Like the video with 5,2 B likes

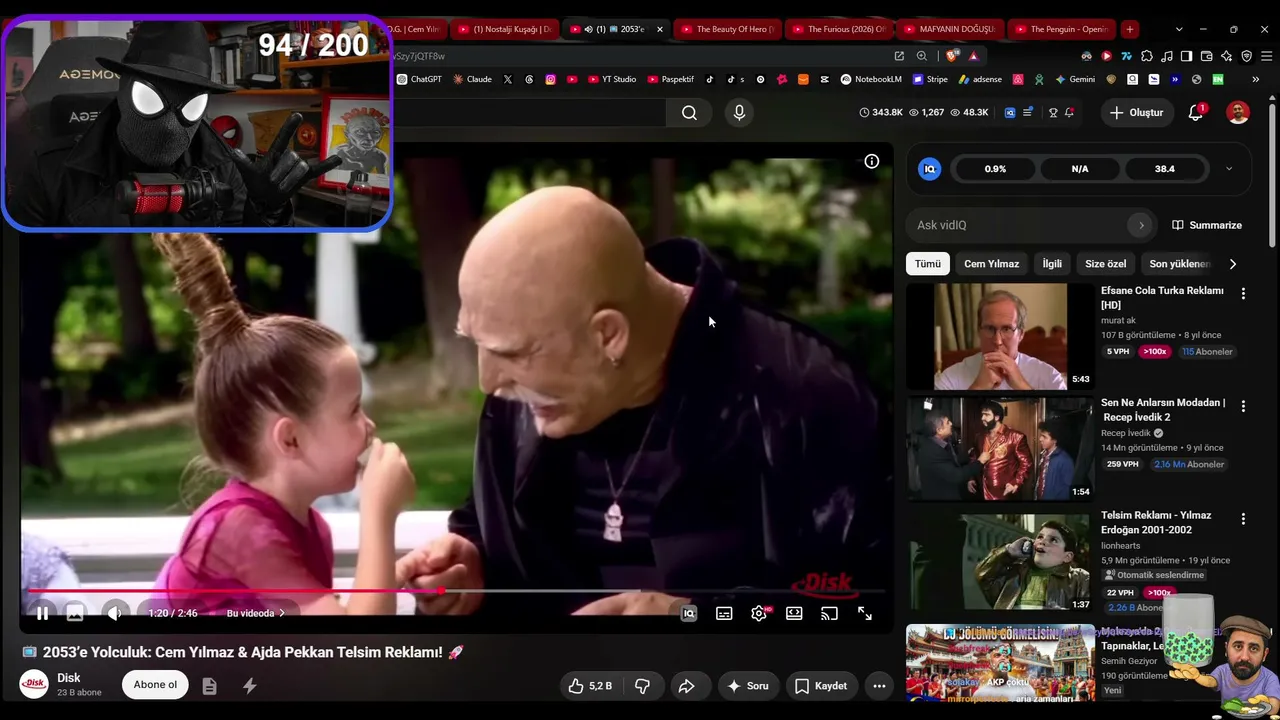pyautogui.click(x=590, y=686)
